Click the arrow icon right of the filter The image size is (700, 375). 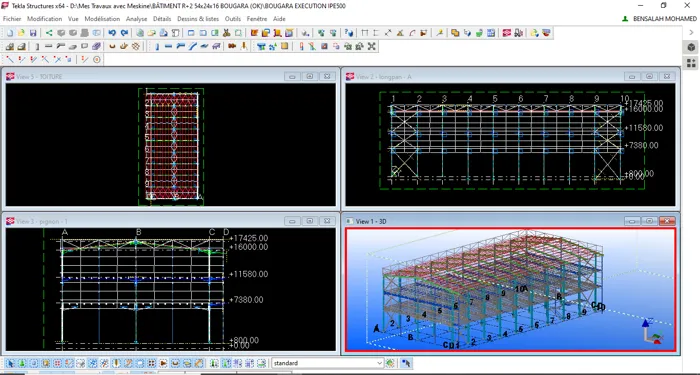406,363
